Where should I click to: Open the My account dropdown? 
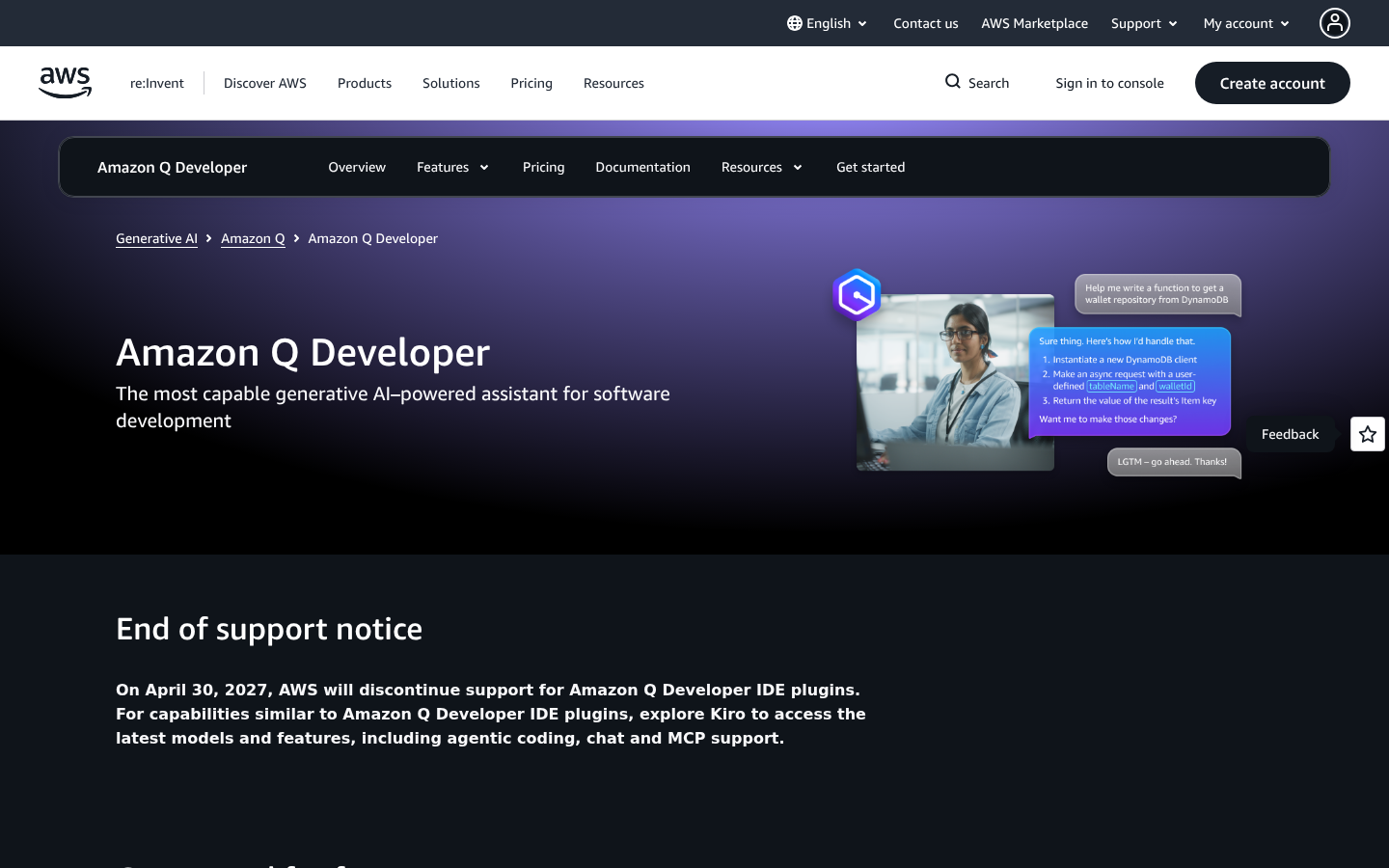click(x=1246, y=23)
